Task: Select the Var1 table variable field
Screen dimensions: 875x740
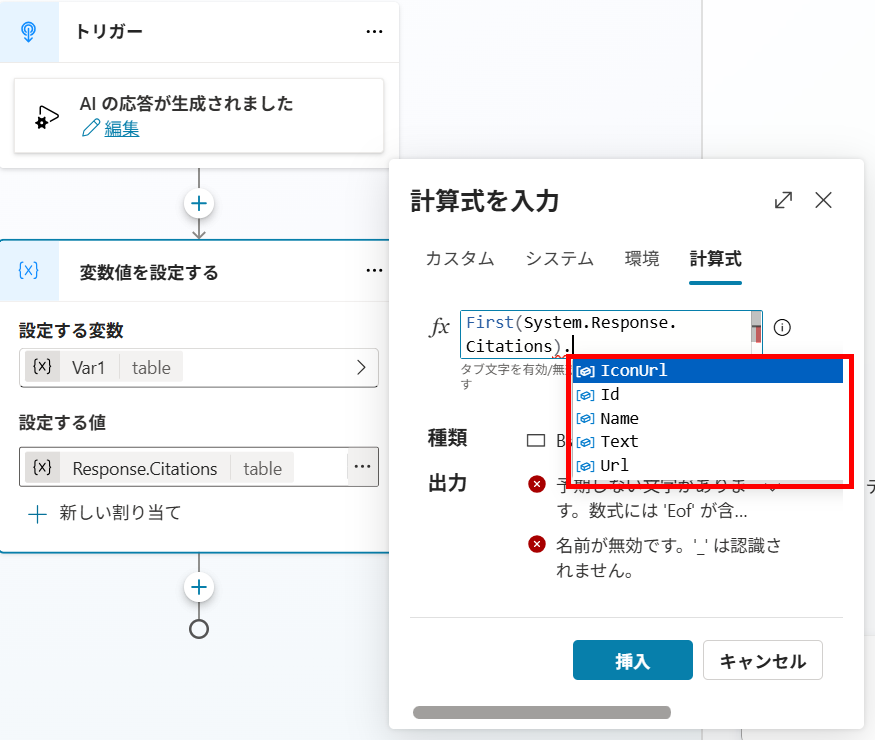Action: pyautogui.click(x=199, y=367)
